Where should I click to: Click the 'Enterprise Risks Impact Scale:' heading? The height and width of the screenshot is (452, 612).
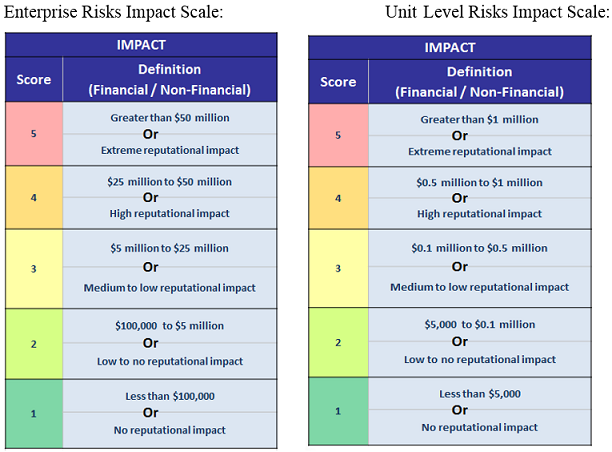[114, 12]
